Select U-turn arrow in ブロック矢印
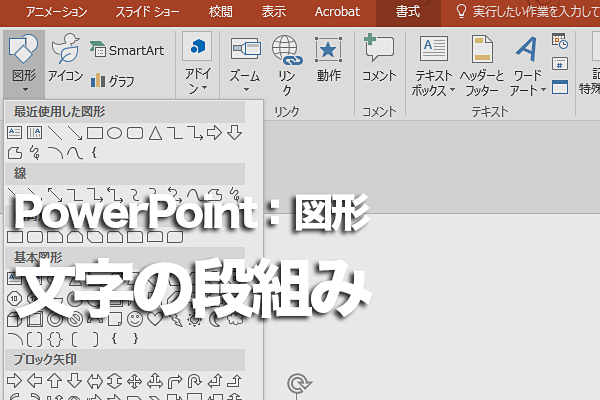The width and height of the screenshot is (600, 400). (194, 381)
